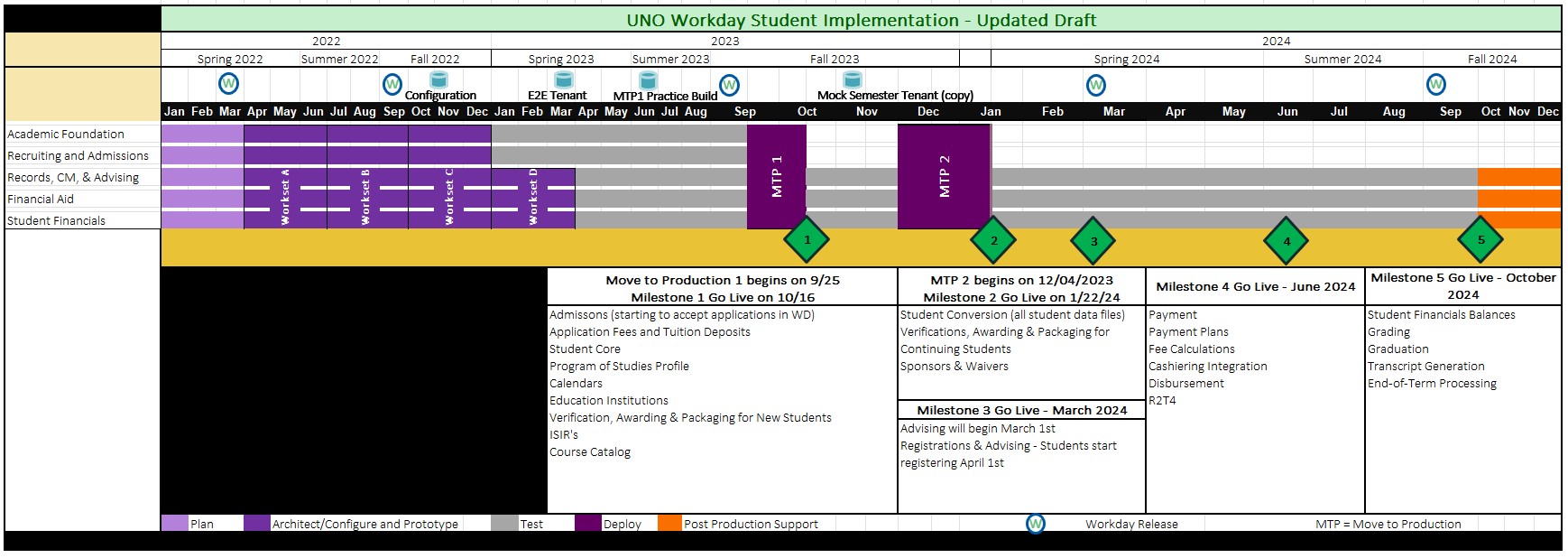Click the 2022 year header
Image resolution: width=1568 pixels, height=558 pixels.
point(327,41)
